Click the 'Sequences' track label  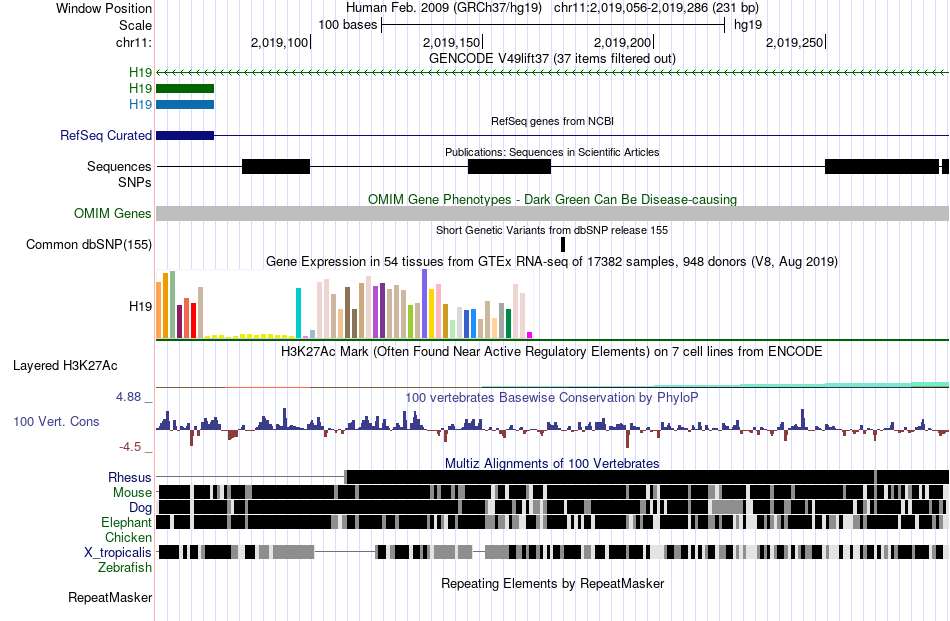point(119,167)
